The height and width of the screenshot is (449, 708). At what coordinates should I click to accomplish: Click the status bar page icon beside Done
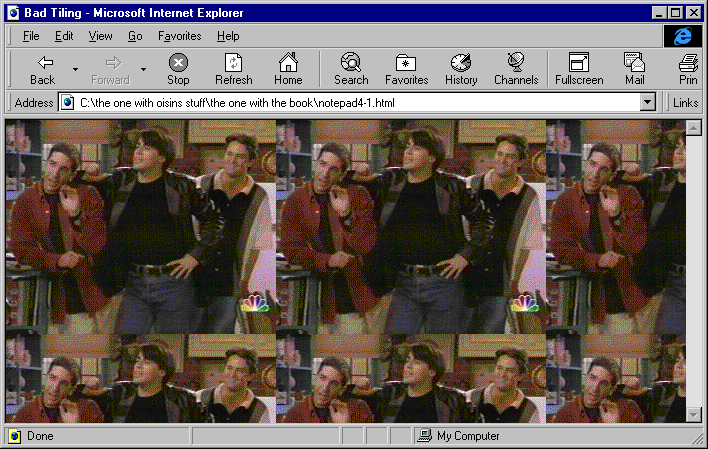tap(14, 436)
